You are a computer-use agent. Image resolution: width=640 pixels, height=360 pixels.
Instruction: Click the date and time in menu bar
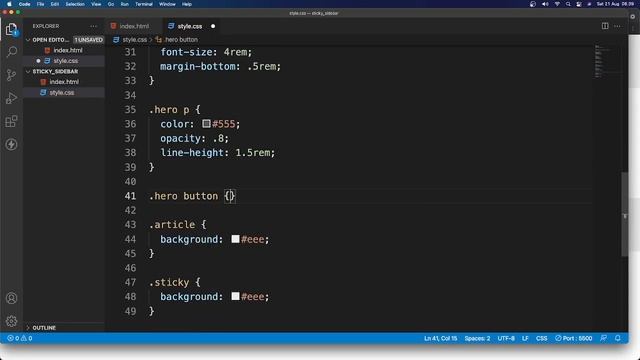(x=615, y=4)
